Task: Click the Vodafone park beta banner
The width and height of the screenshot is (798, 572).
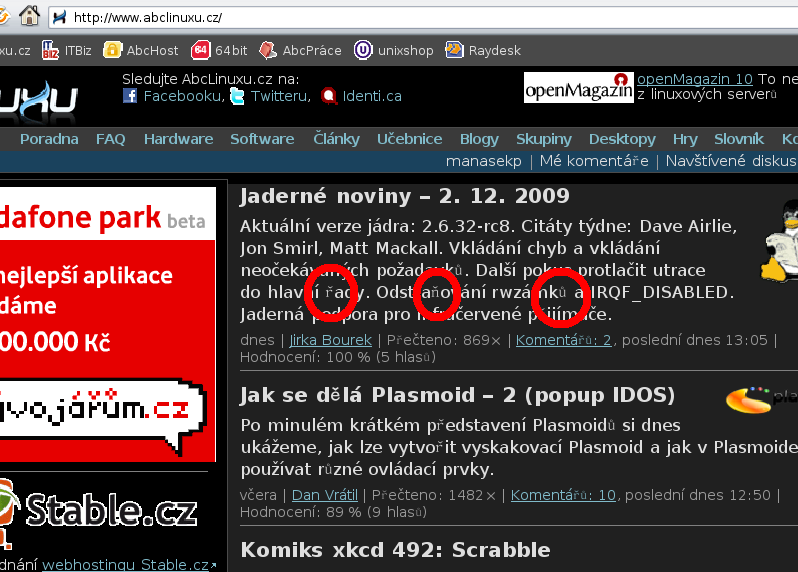Action: (x=107, y=325)
